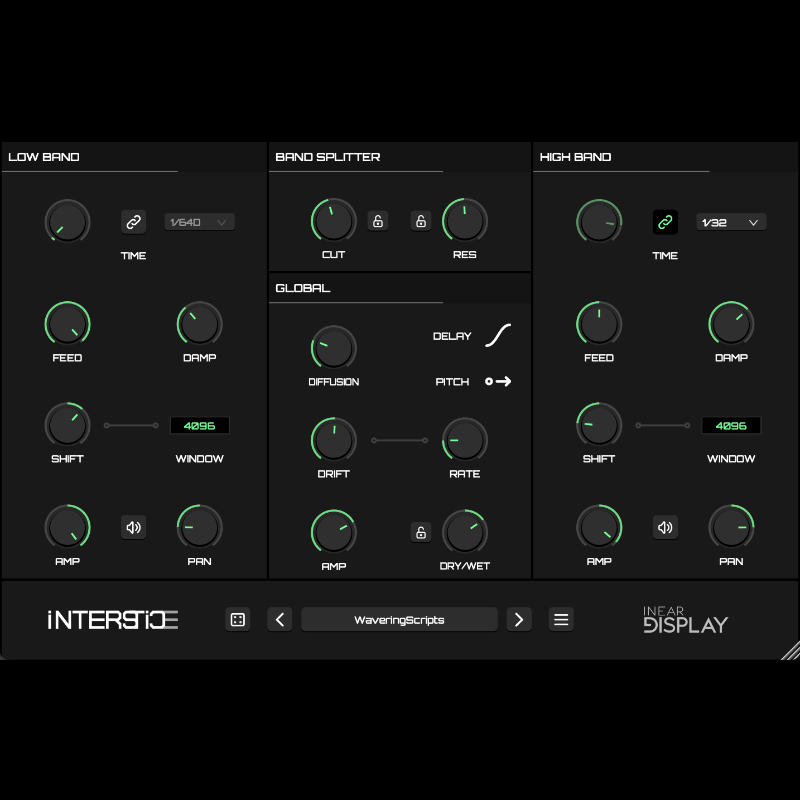
Task: Click the High Band speaker solo icon
Action: [x=665, y=527]
